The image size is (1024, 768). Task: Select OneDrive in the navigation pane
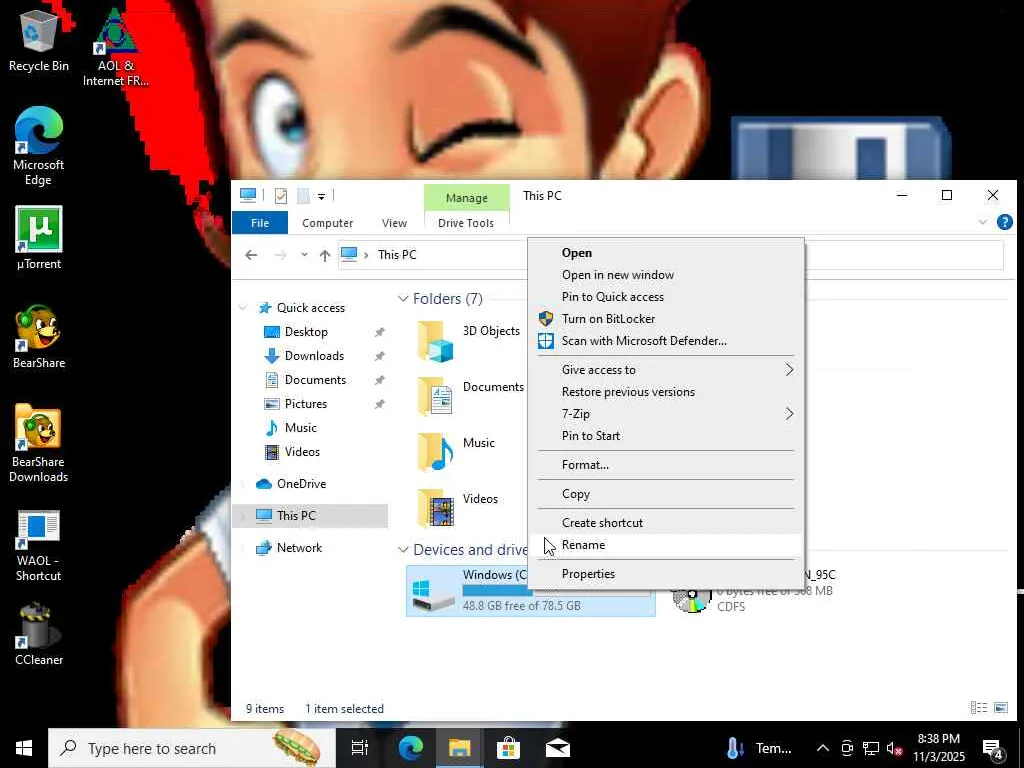(301, 484)
